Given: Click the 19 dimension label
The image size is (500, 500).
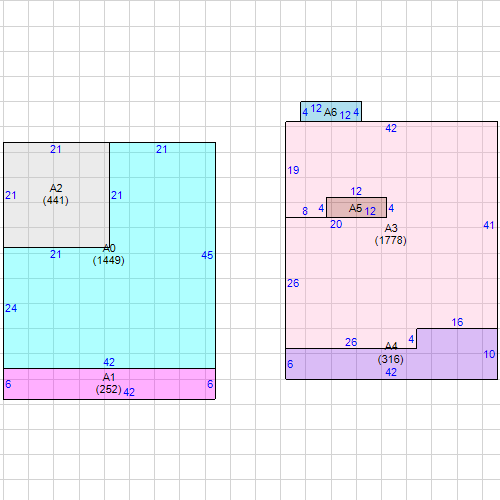Looking at the screenshot, I should pyautogui.click(x=293, y=170).
